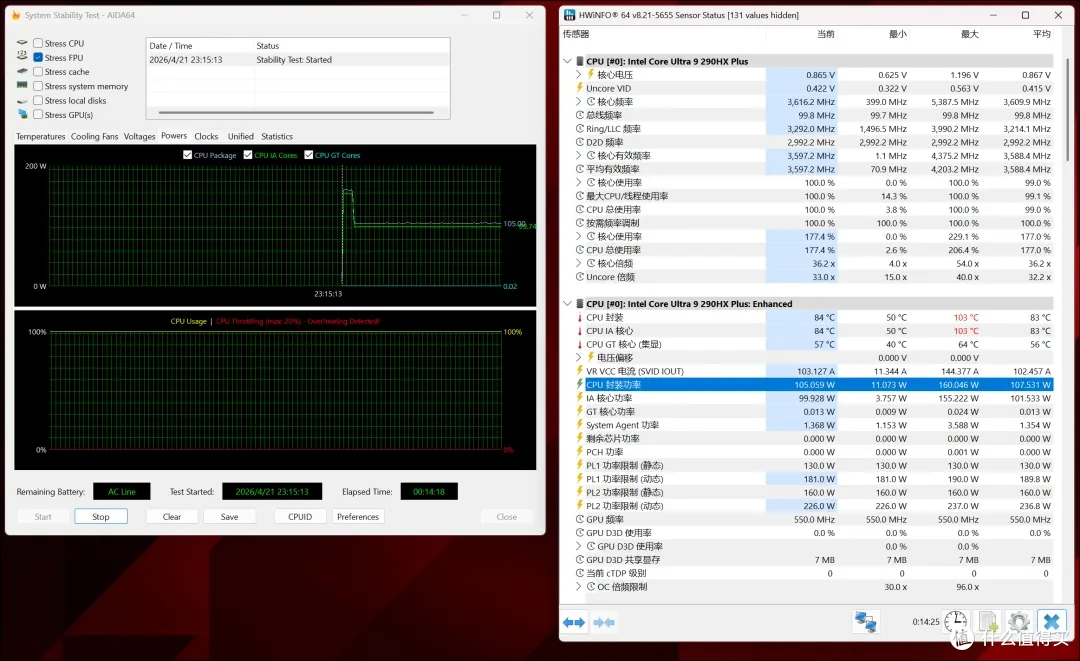Stop the stability test
This screenshot has width=1080, height=661.
(x=101, y=516)
